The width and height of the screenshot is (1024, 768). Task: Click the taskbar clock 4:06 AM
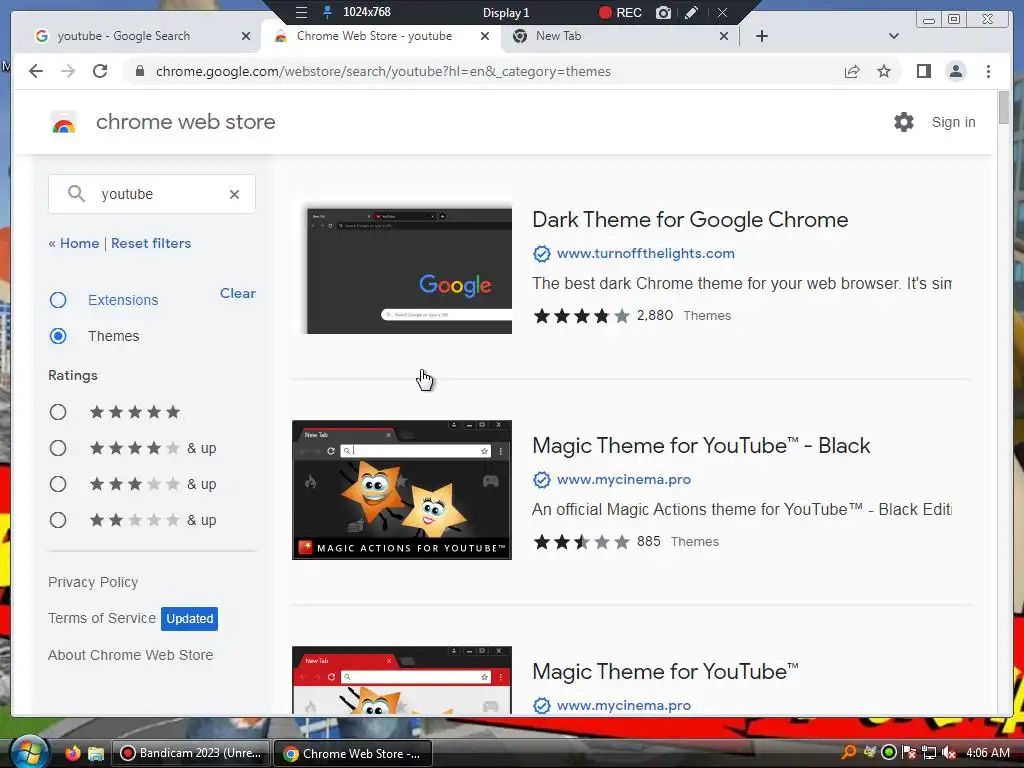(987, 753)
